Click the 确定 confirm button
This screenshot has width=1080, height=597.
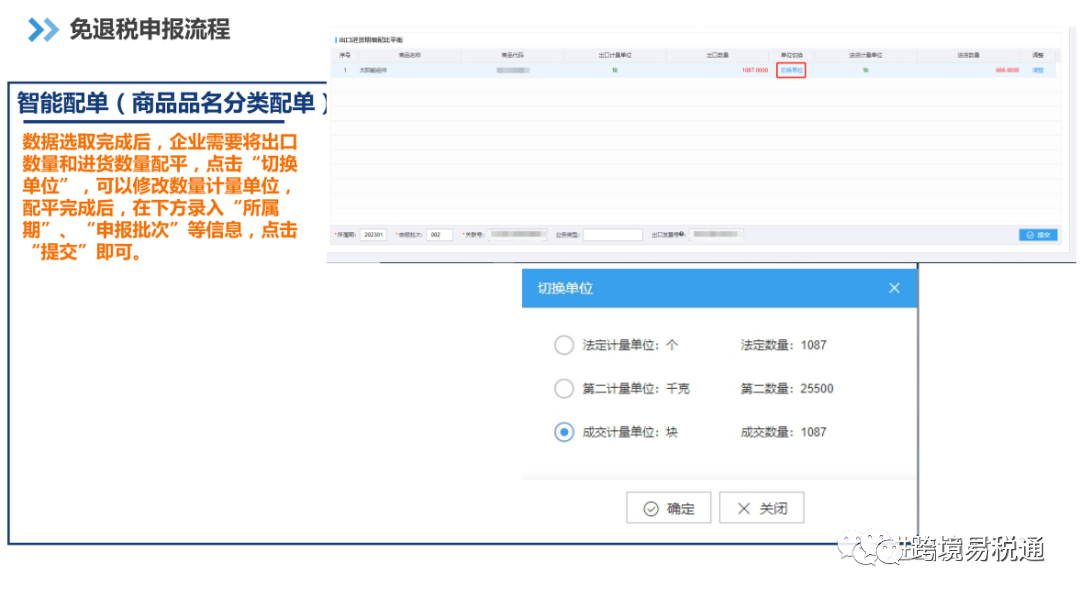(667, 507)
